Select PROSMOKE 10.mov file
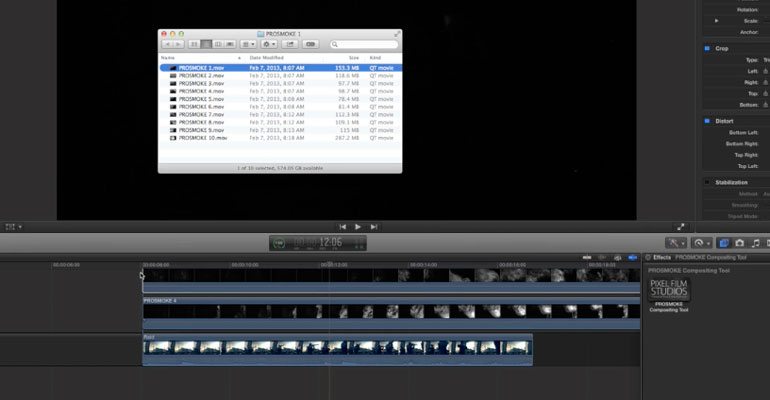Viewport: 770px width, 400px height. coord(280,138)
